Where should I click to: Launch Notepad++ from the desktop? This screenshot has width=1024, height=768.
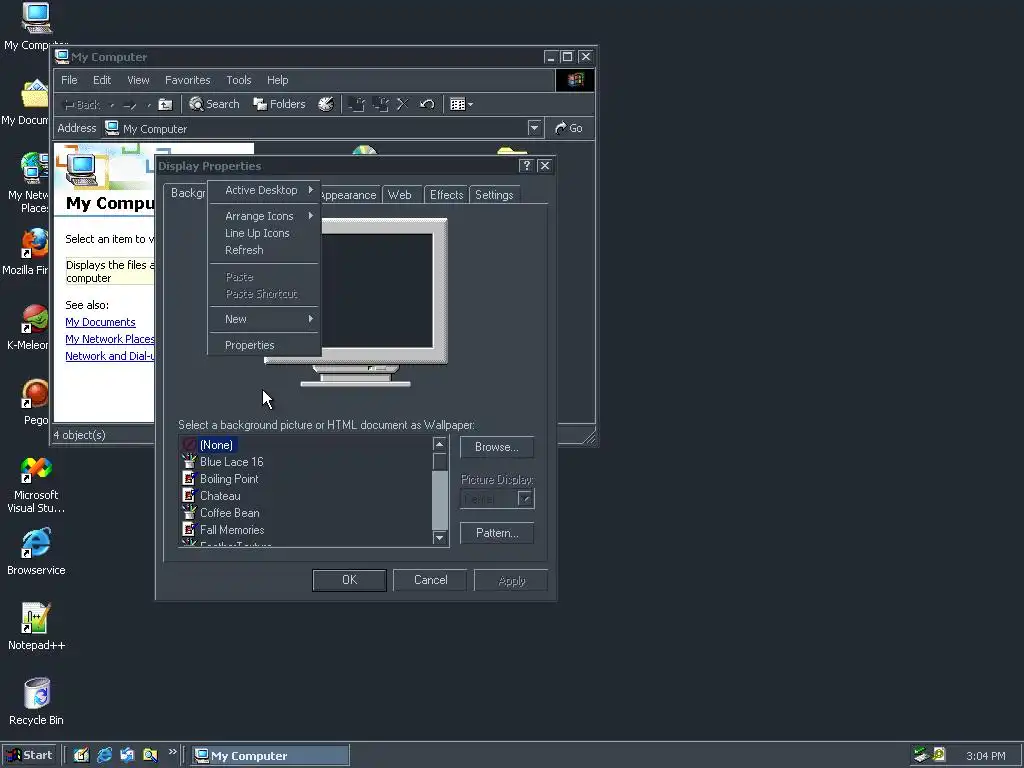point(36,626)
